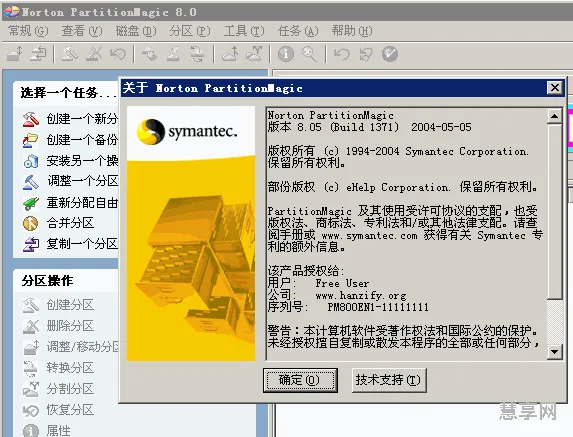
Task: Choose the 合并分区 task
Action: [58, 223]
